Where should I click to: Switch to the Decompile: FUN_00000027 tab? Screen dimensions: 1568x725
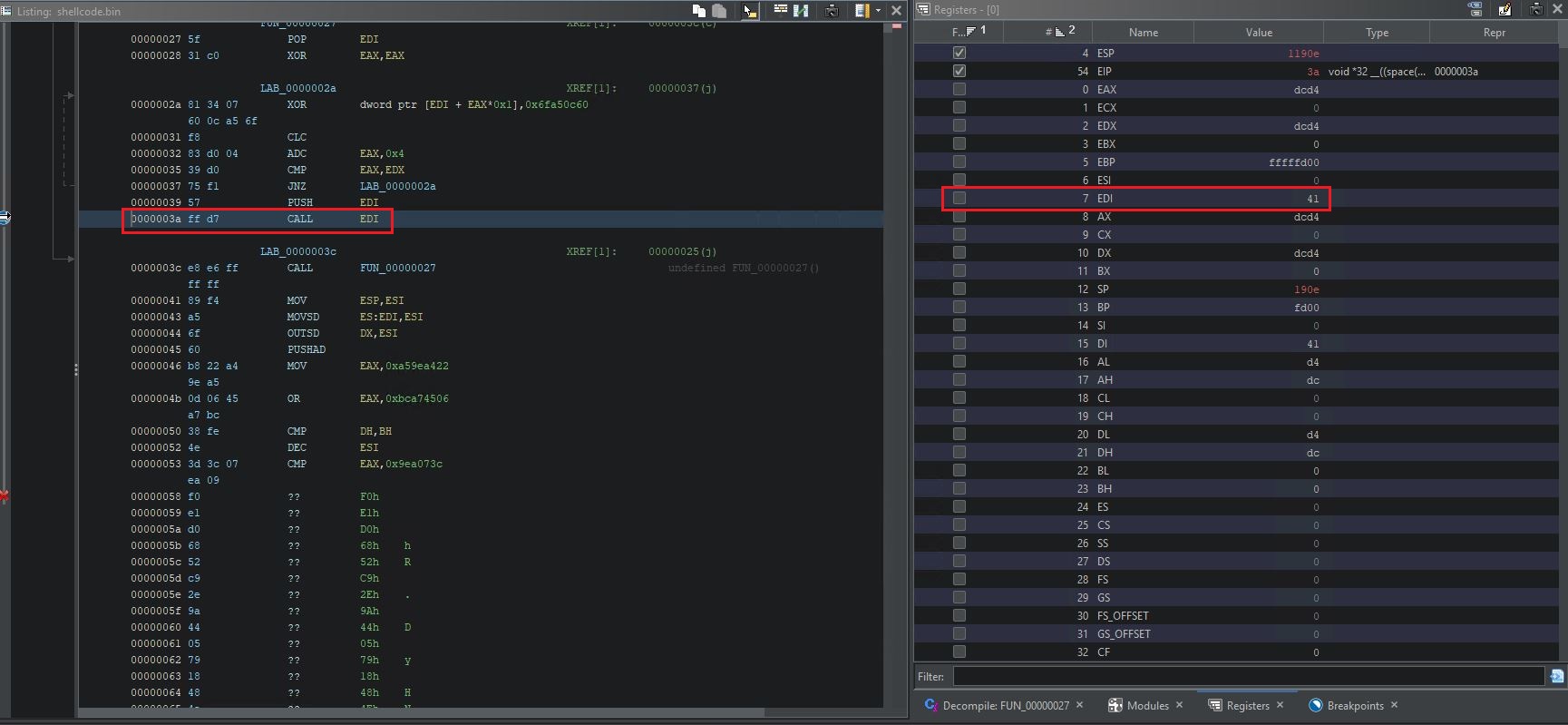click(1005, 705)
